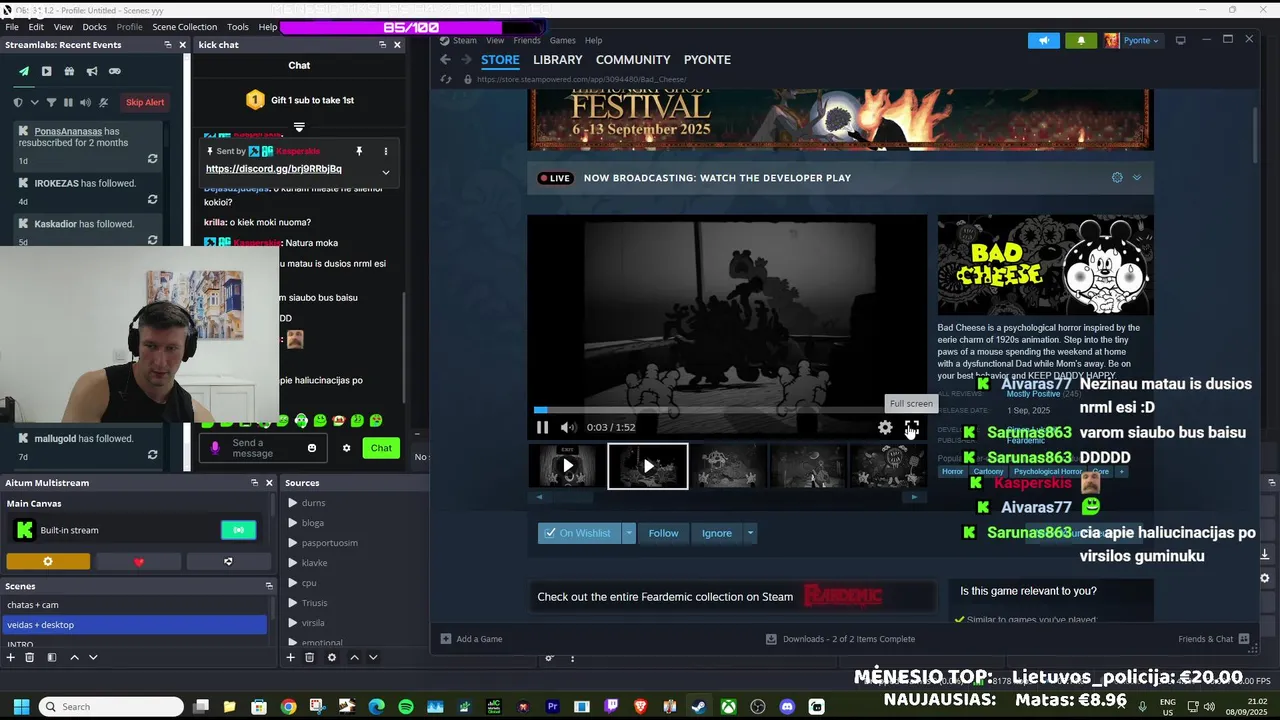Select the veidas + desktop scene

coord(135,625)
